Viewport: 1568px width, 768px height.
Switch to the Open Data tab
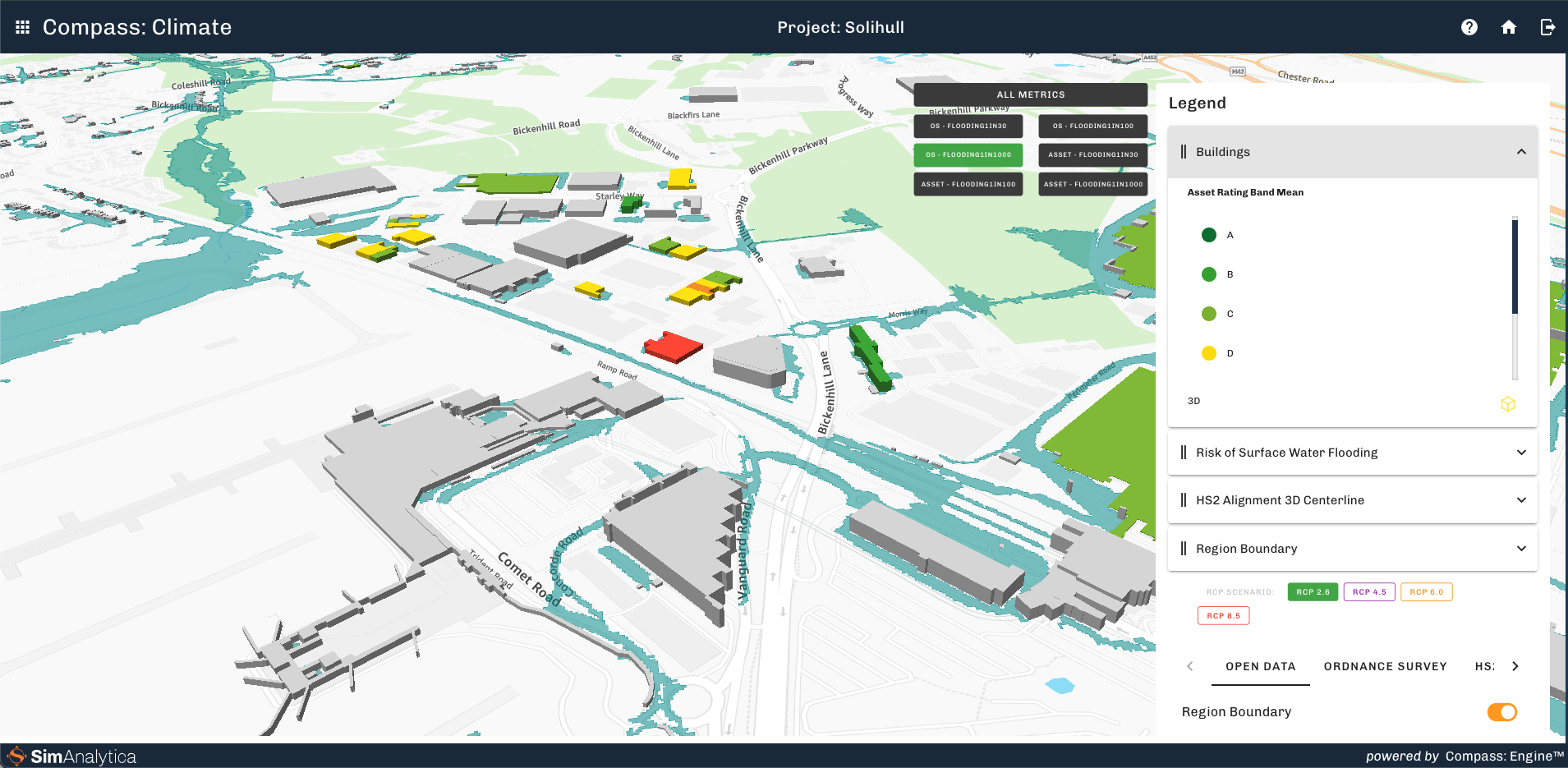(x=1261, y=667)
